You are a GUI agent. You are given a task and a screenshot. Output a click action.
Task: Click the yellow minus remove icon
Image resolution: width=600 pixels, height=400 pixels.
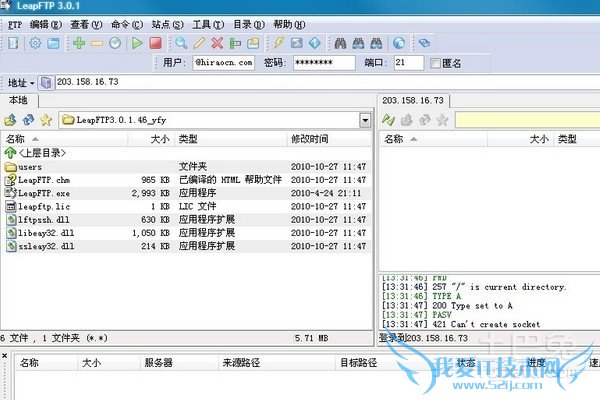97,43
